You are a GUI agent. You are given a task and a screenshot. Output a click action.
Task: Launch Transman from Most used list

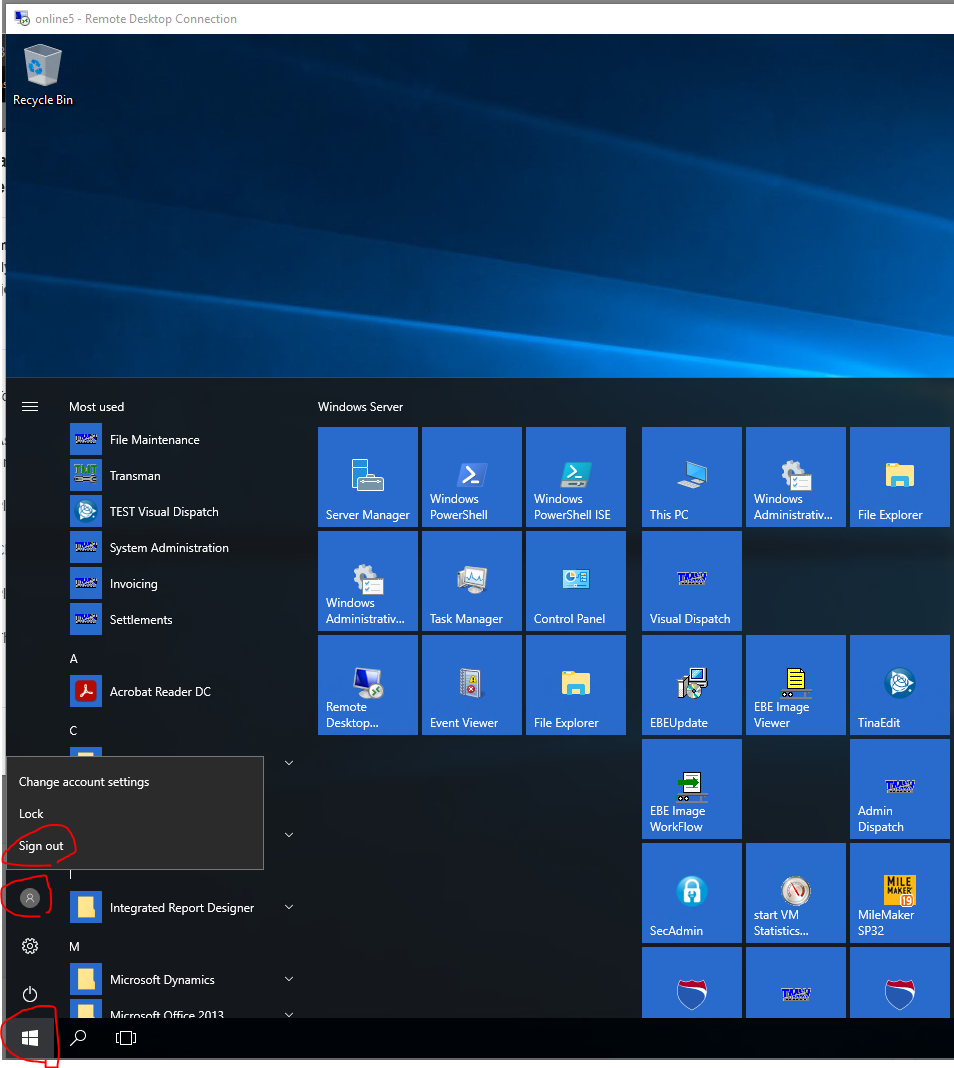tap(181, 475)
